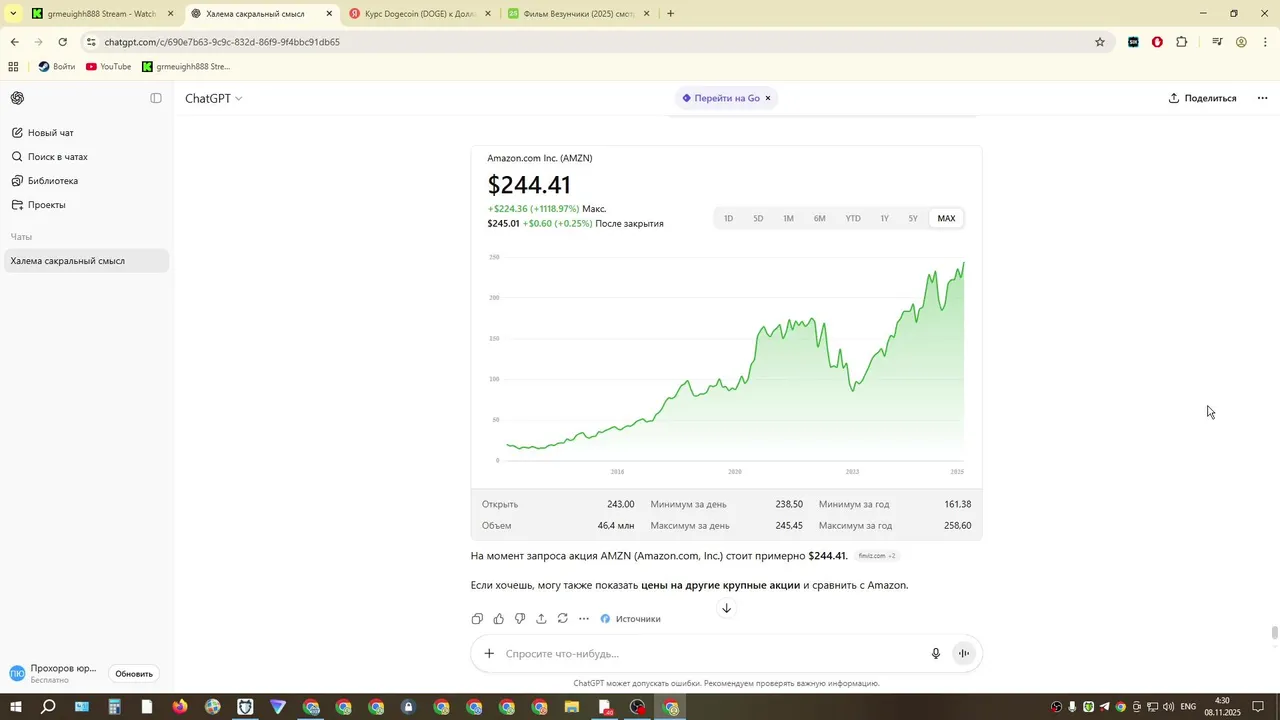Switch to the Фильм Везунчики browser tab
The width and height of the screenshot is (1280, 720).
[579, 14]
